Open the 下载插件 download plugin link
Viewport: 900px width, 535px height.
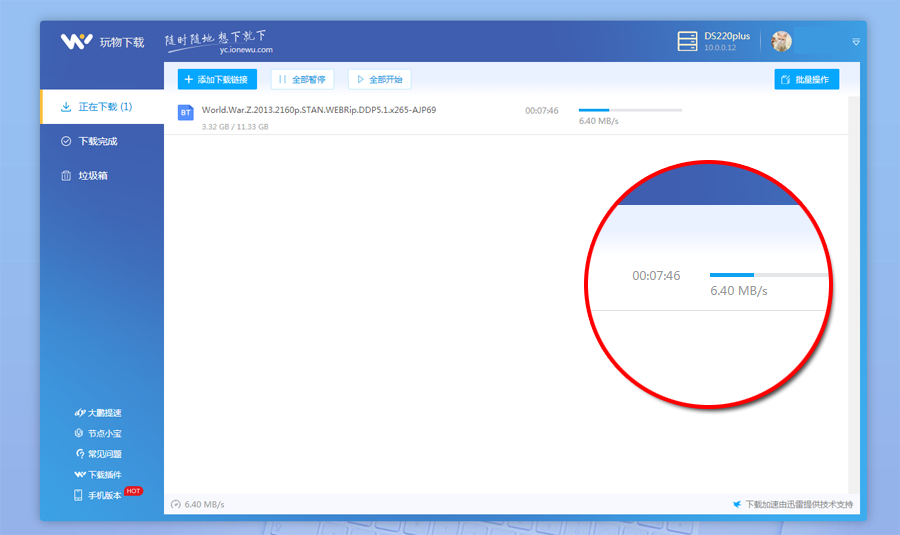pos(98,475)
